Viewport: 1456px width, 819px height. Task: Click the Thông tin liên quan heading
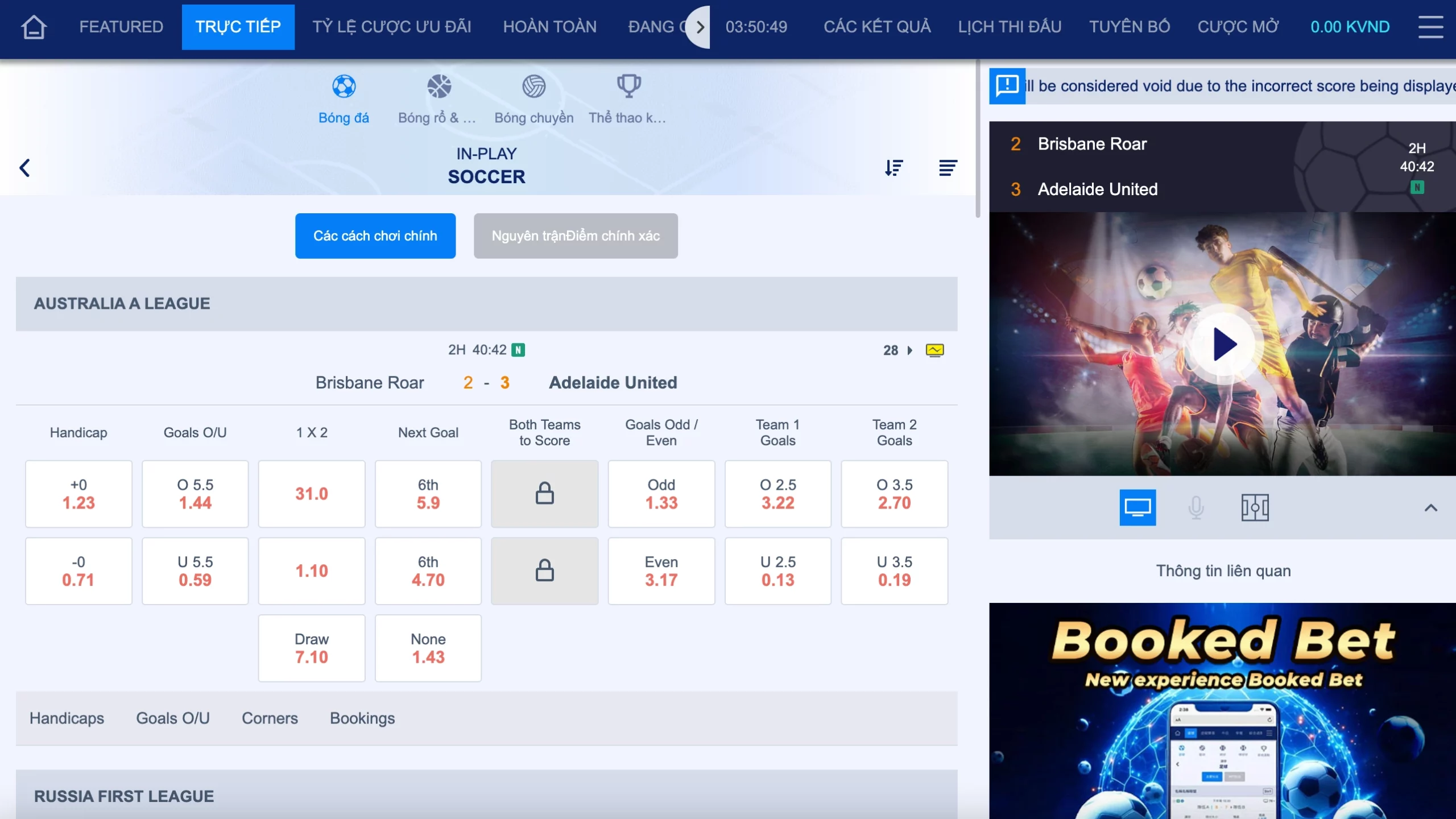[x=1223, y=570]
